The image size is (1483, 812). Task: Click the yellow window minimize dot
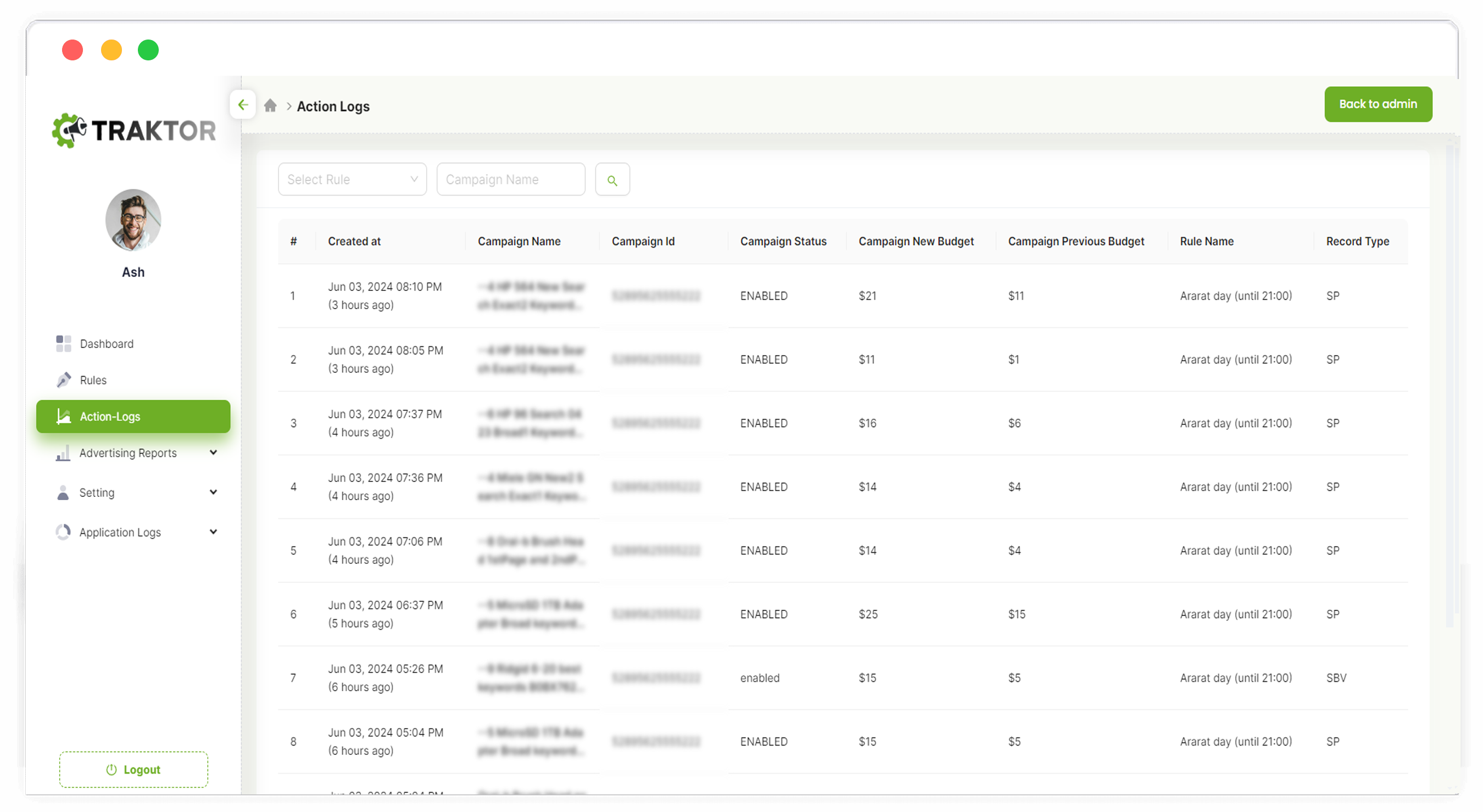(x=111, y=50)
